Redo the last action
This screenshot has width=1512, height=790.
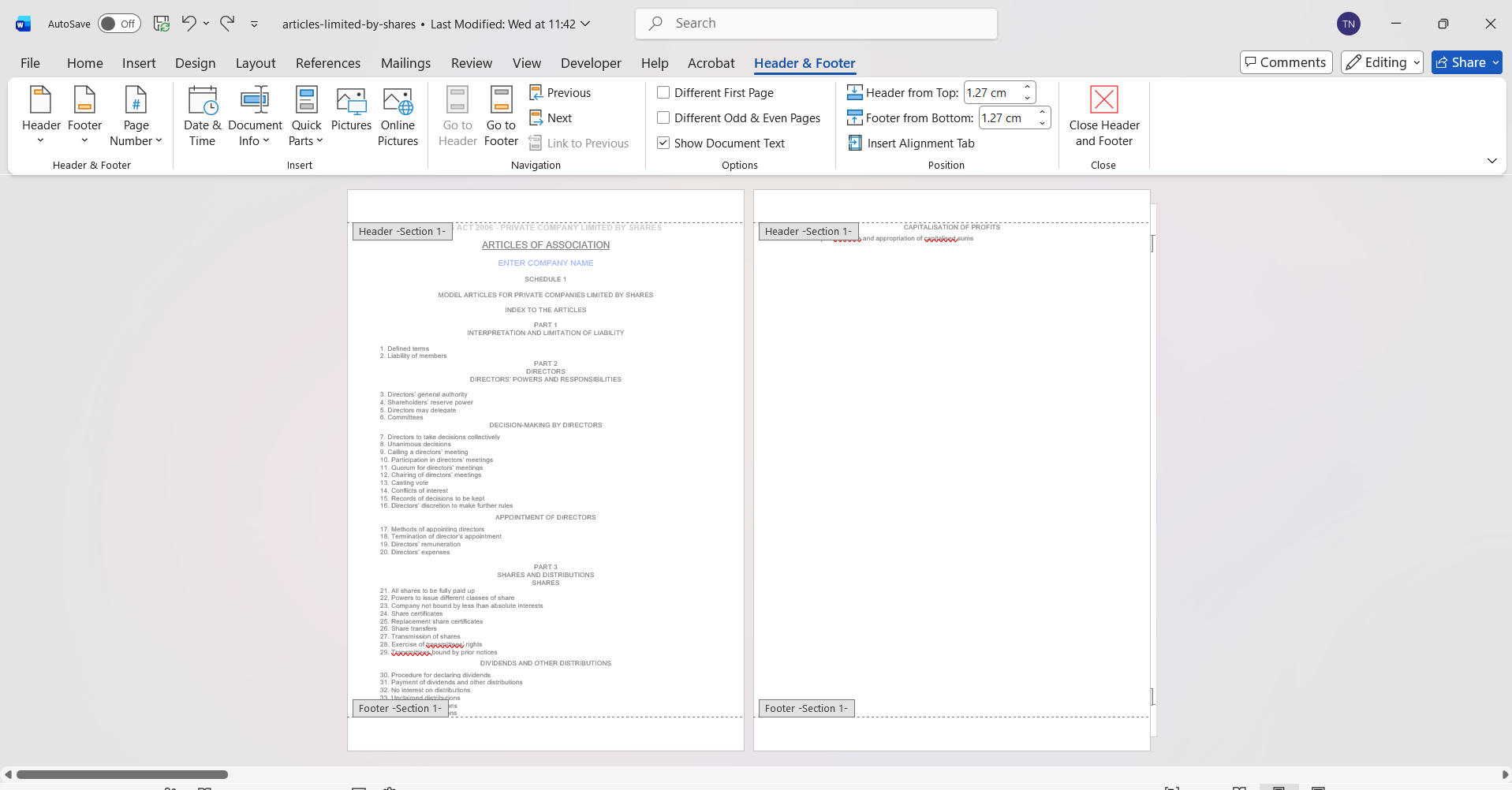tap(227, 24)
